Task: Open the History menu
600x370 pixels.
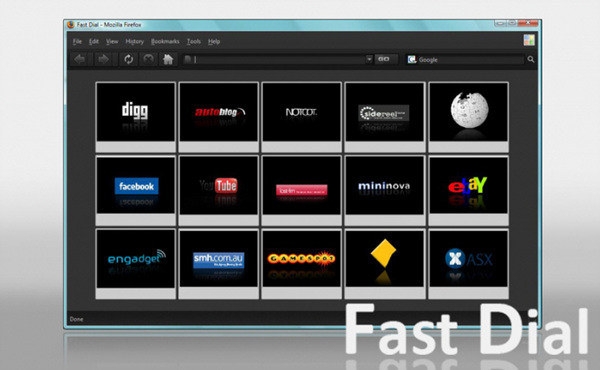Action: 135,41
